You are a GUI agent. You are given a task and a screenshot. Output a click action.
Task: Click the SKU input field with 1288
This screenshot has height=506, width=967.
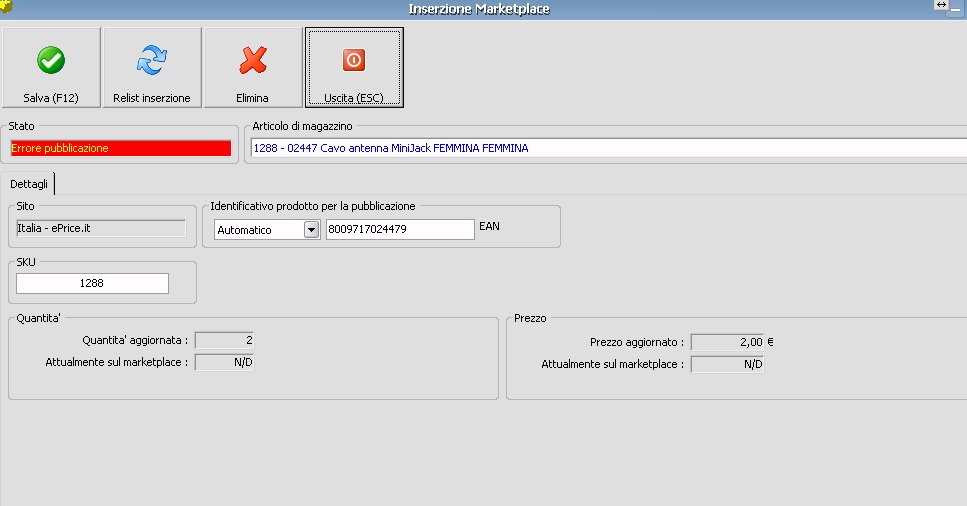click(x=93, y=283)
